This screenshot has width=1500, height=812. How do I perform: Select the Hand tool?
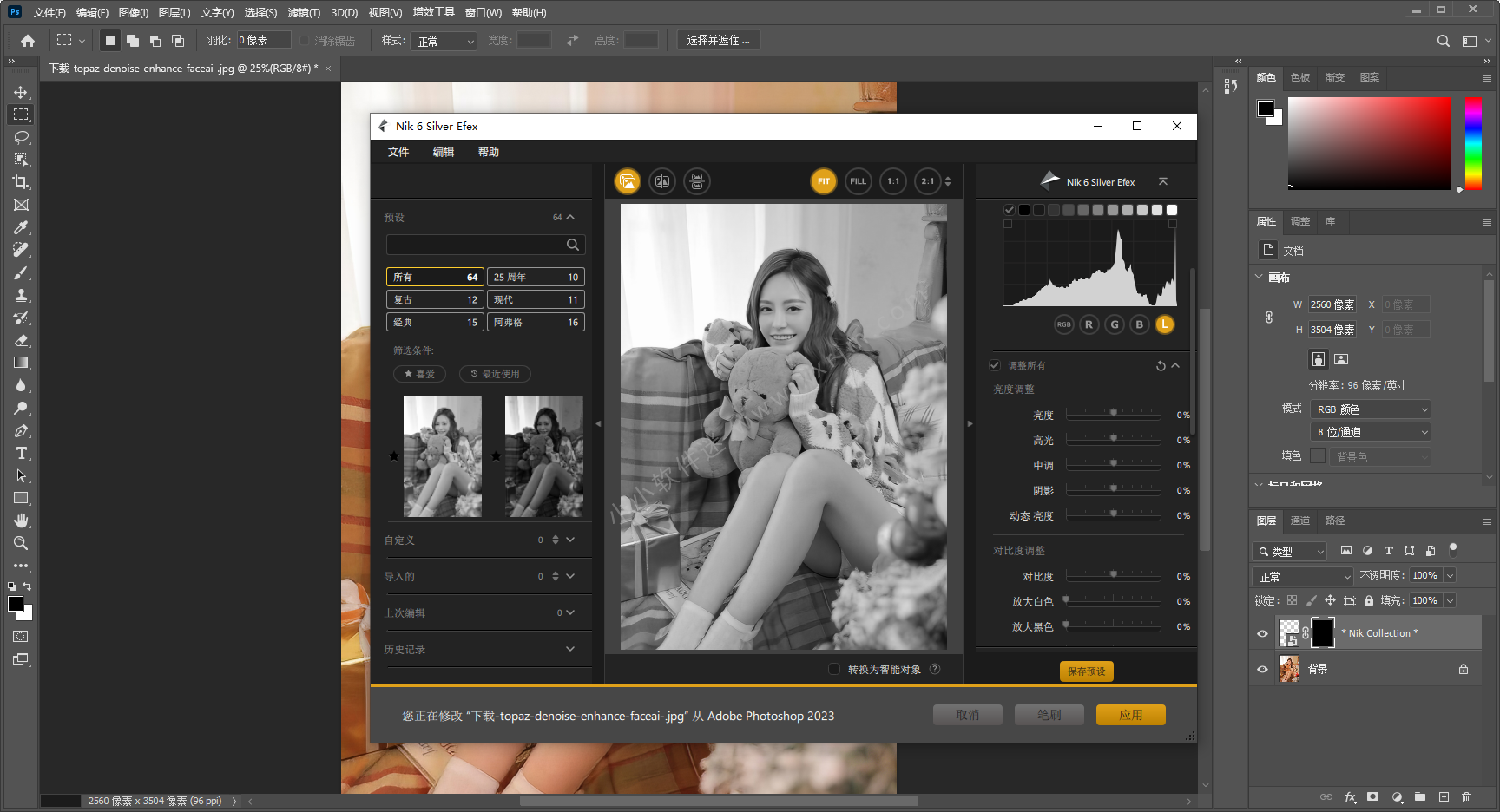(21, 521)
